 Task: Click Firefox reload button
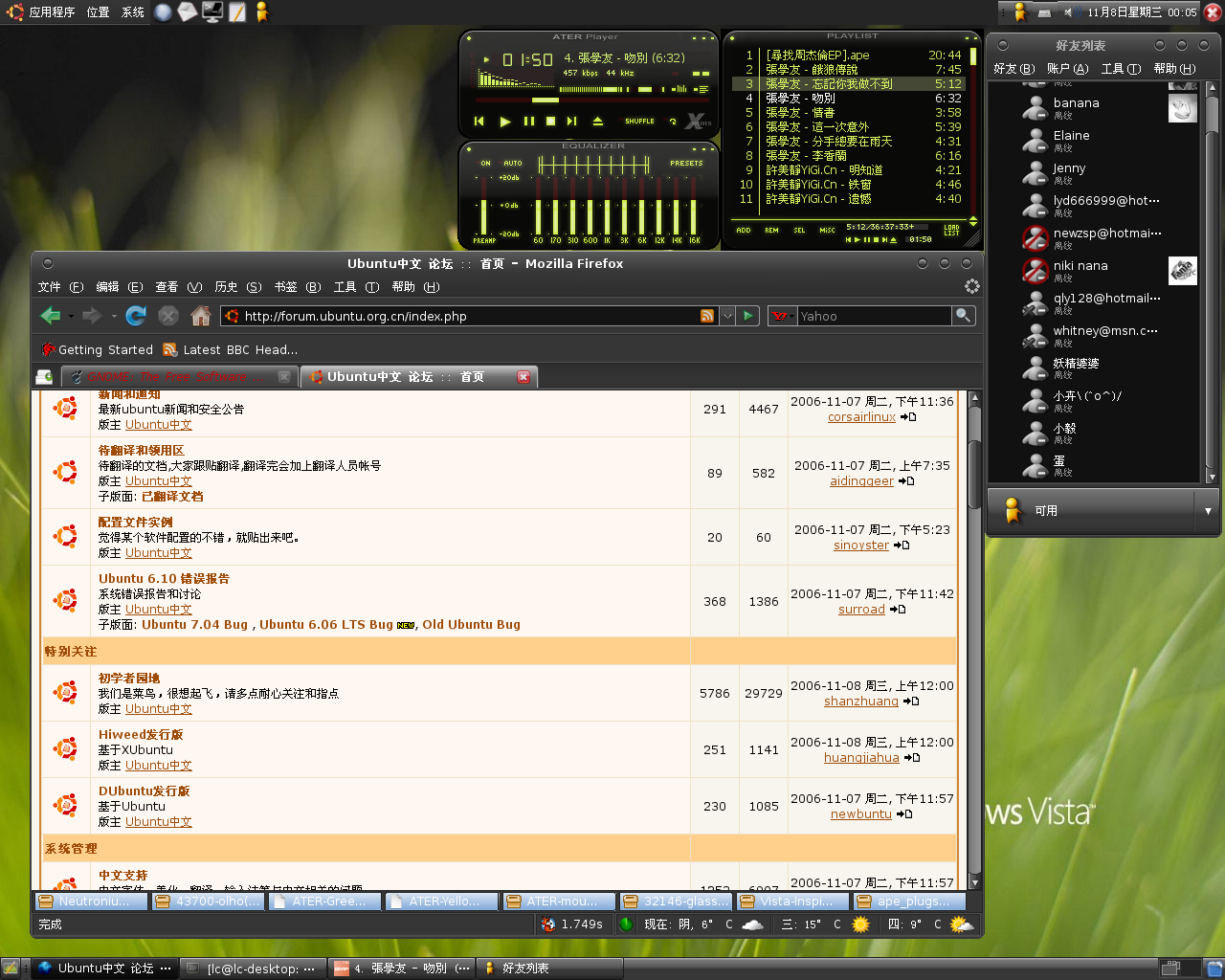click(136, 315)
